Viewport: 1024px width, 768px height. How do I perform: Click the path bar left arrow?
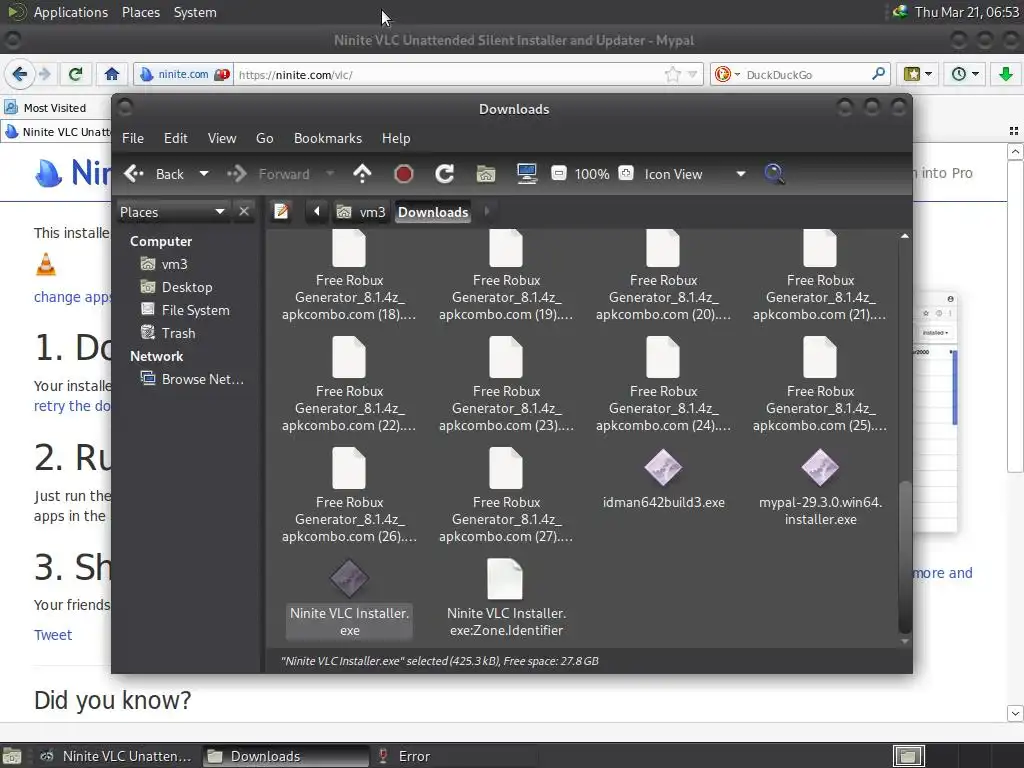tap(317, 212)
